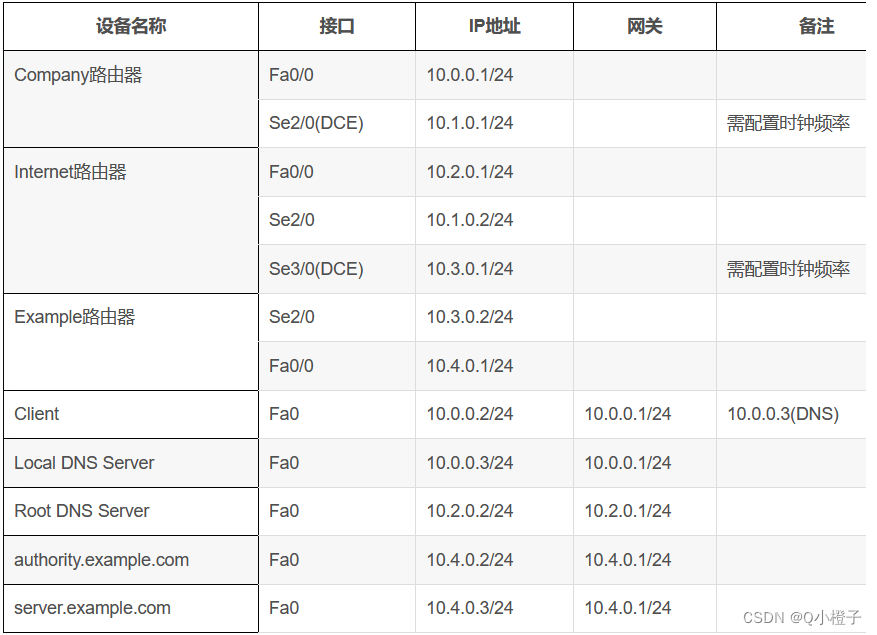The width and height of the screenshot is (877, 635).
Task: Click the gateway cell in the authority.example.com row
Action: point(645,560)
